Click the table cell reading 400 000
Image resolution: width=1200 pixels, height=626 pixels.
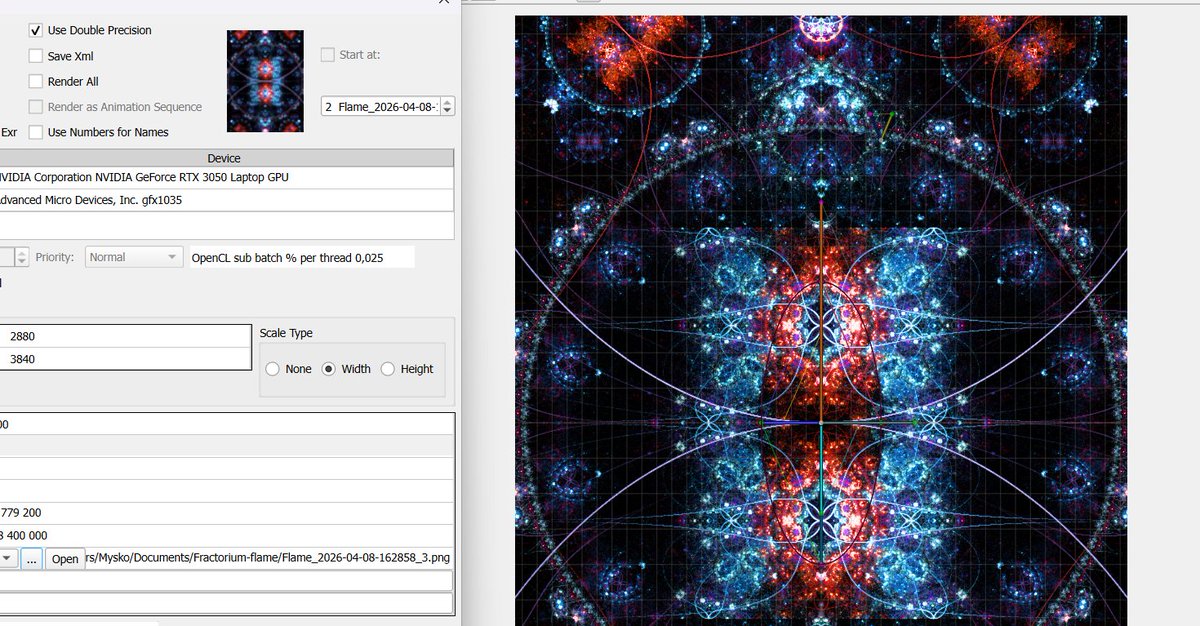(226, 536)
